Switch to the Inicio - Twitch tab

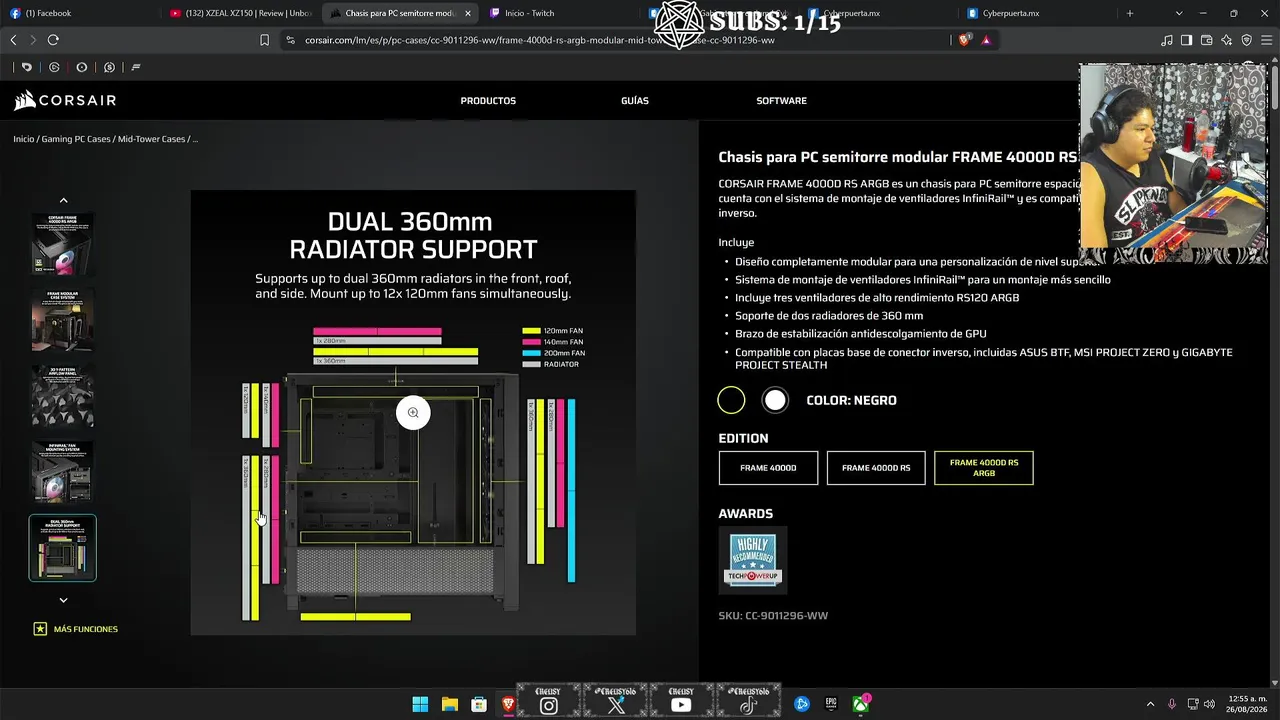(560, 13)
